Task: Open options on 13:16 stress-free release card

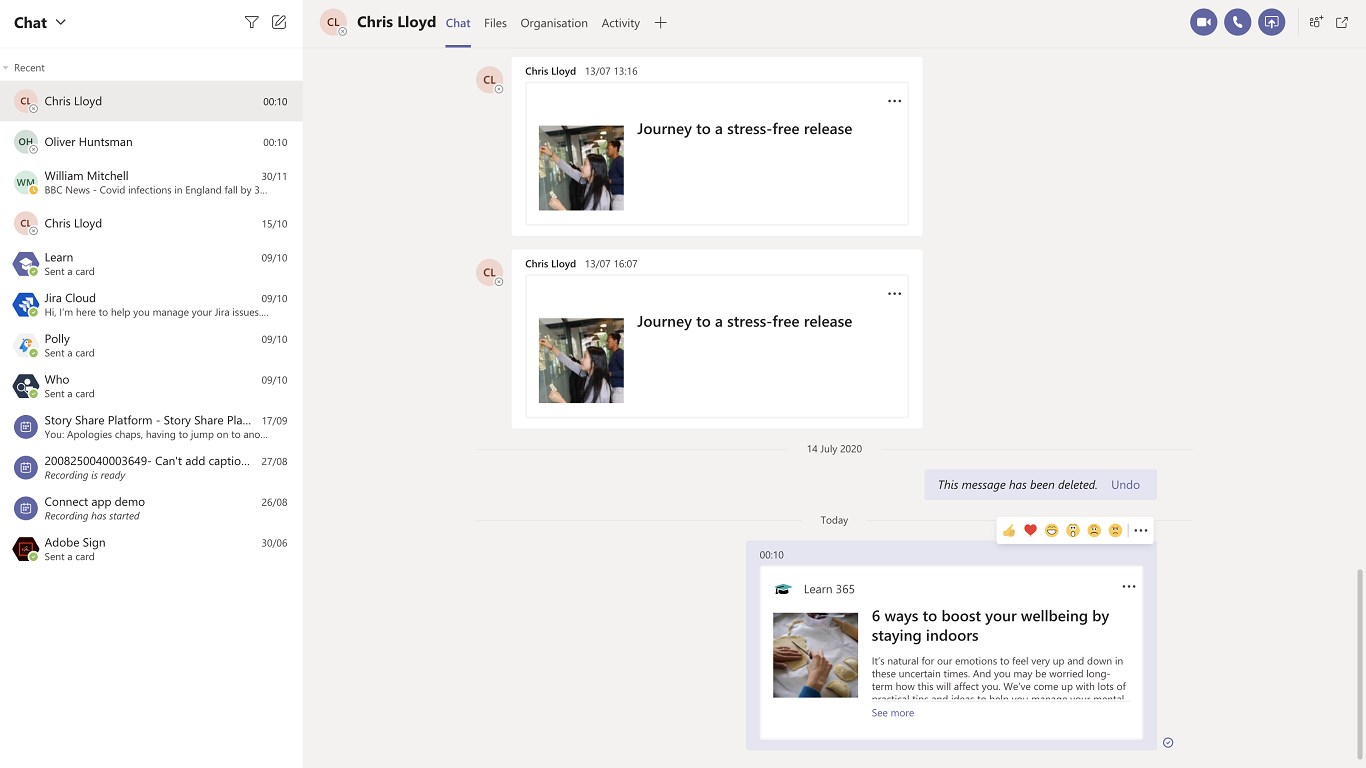Action: tap(894, 101)
